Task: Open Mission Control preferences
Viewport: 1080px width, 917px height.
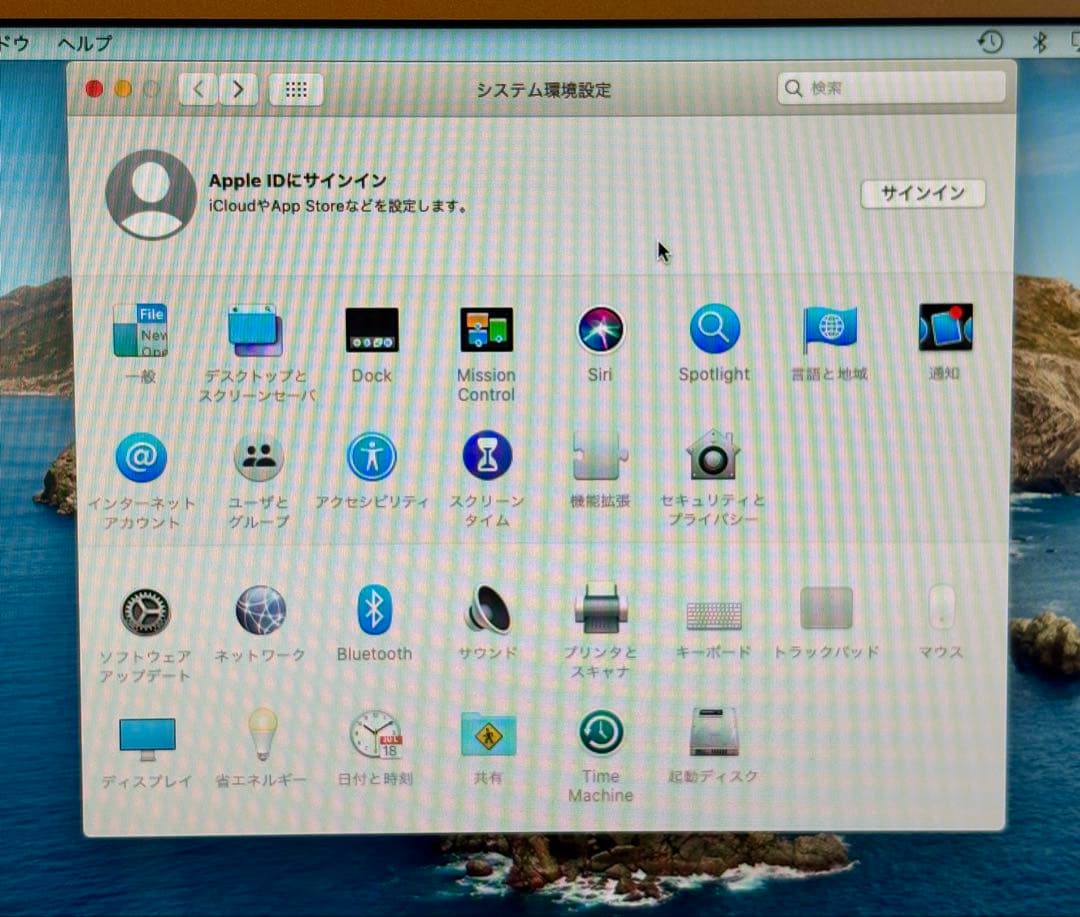Action: click(x=485, y=330)
